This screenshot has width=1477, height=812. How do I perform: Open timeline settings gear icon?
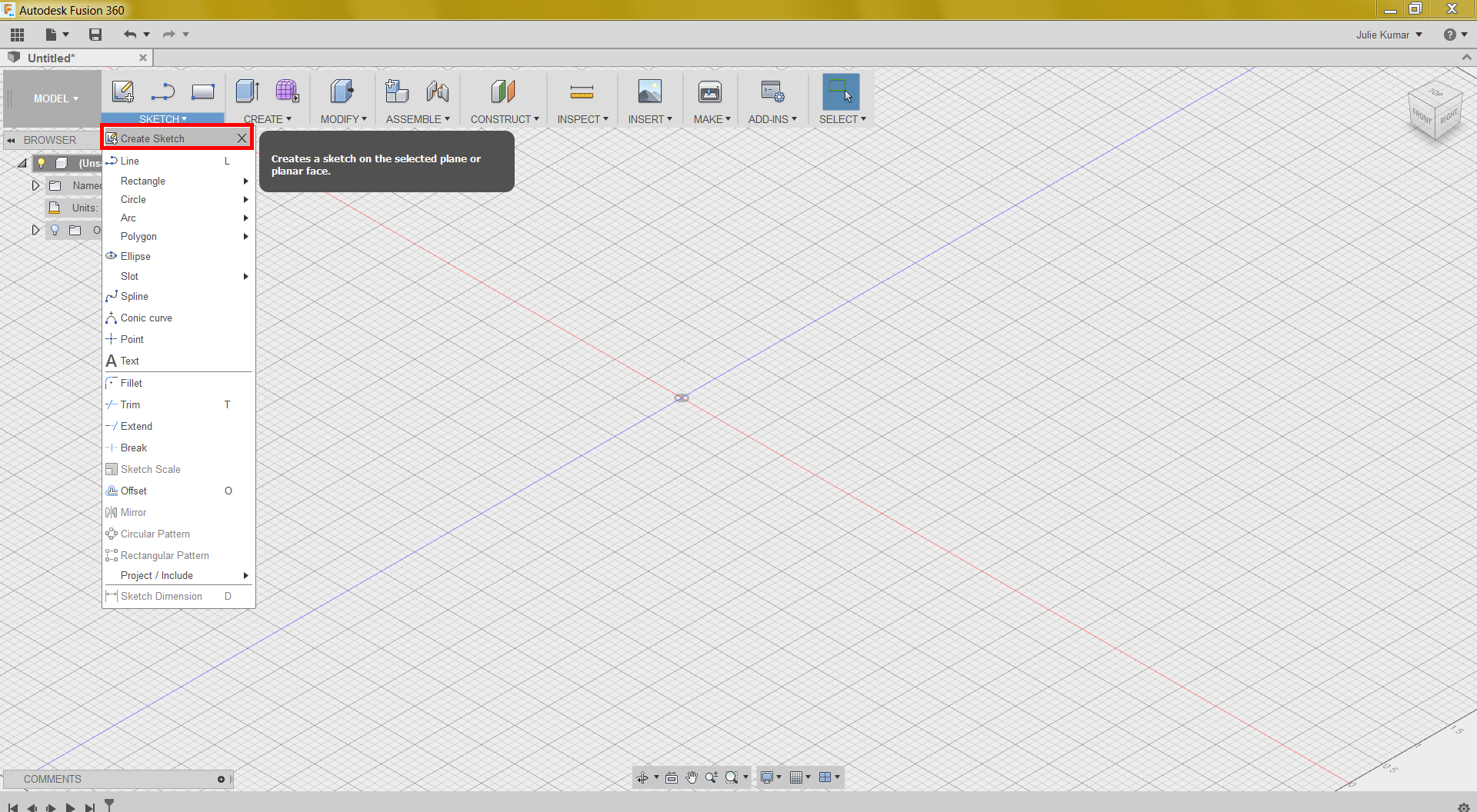pos(1464,807)
